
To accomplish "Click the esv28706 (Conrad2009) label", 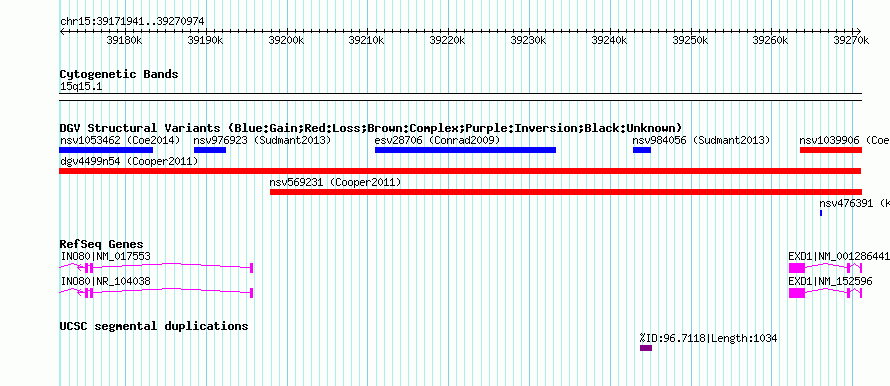I will (438, 140).
